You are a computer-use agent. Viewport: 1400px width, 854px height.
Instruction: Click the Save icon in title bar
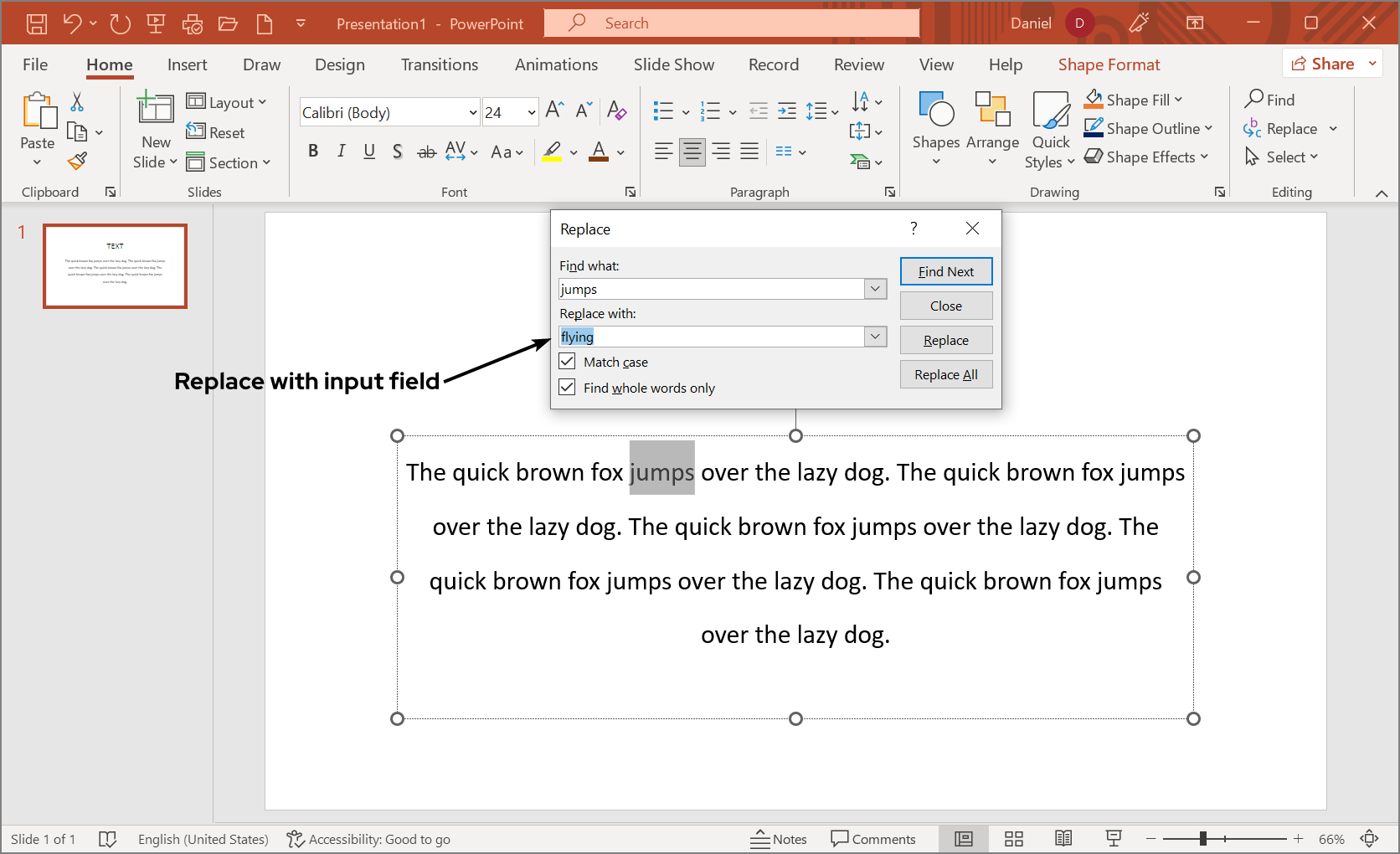click(x=37, y=23)
